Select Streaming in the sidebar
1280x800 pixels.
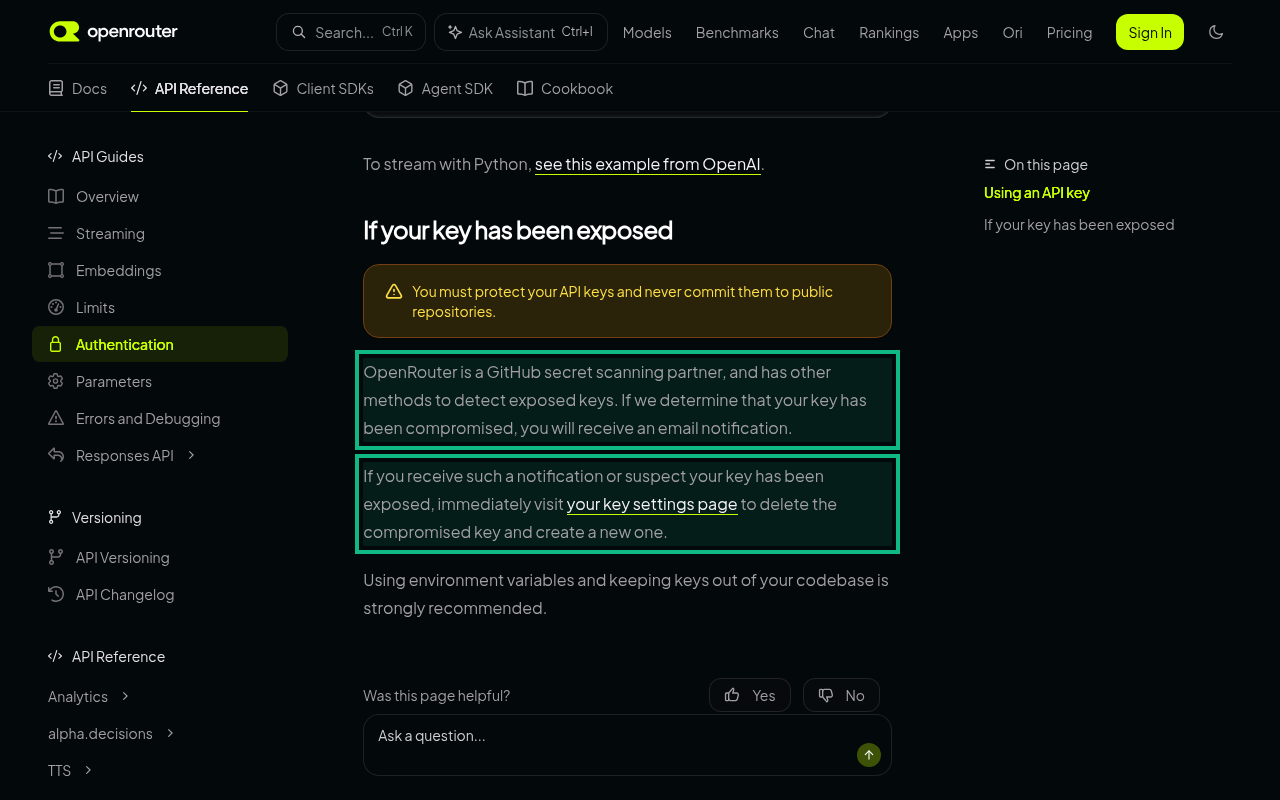(160, 233)
